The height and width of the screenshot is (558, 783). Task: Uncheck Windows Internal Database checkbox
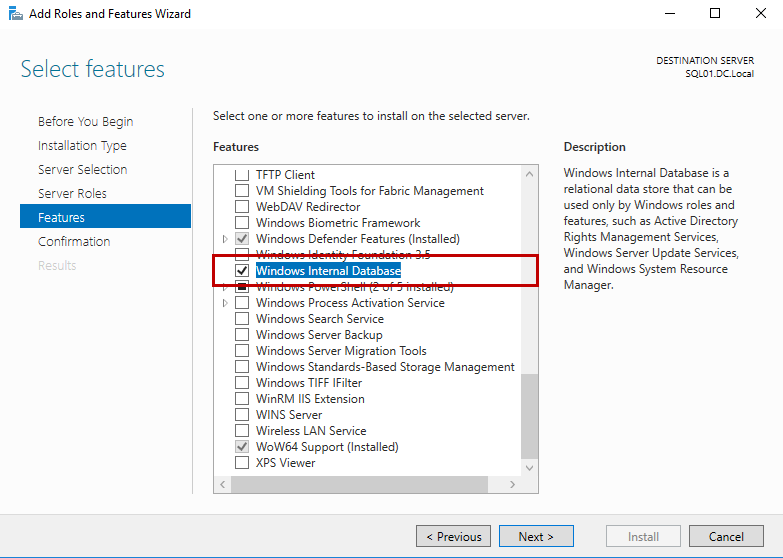(241, 271)
